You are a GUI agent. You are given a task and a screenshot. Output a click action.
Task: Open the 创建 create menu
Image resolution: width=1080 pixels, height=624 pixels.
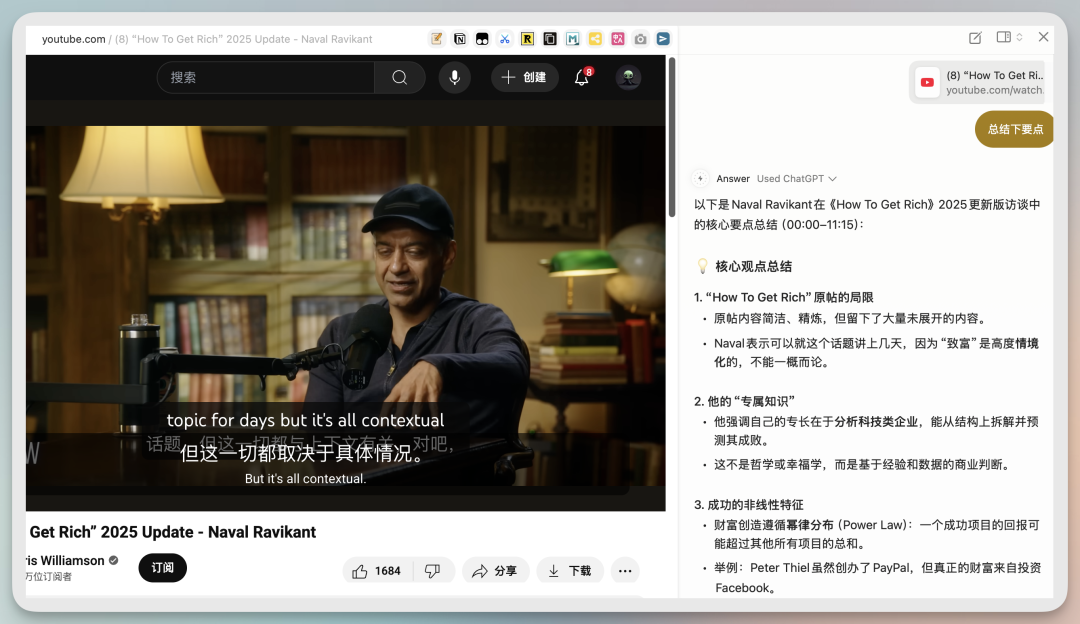[524, 78]
